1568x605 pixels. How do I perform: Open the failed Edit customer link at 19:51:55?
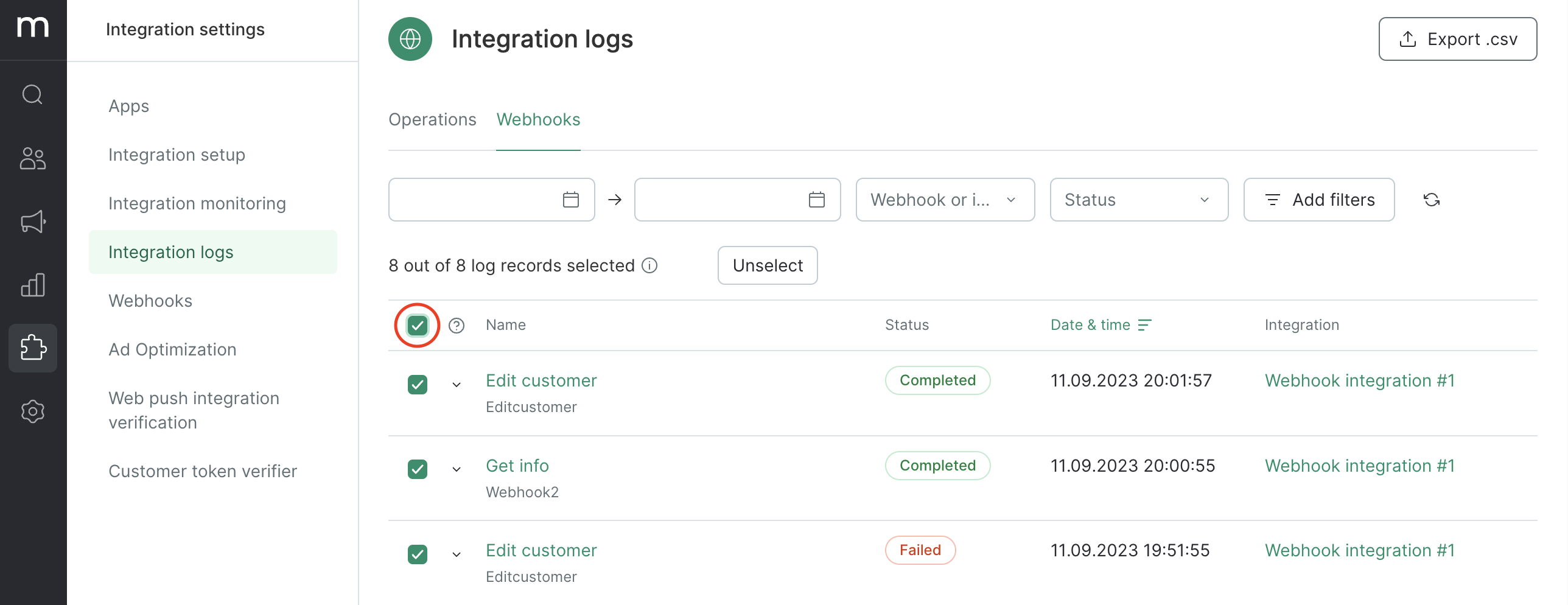541,550
